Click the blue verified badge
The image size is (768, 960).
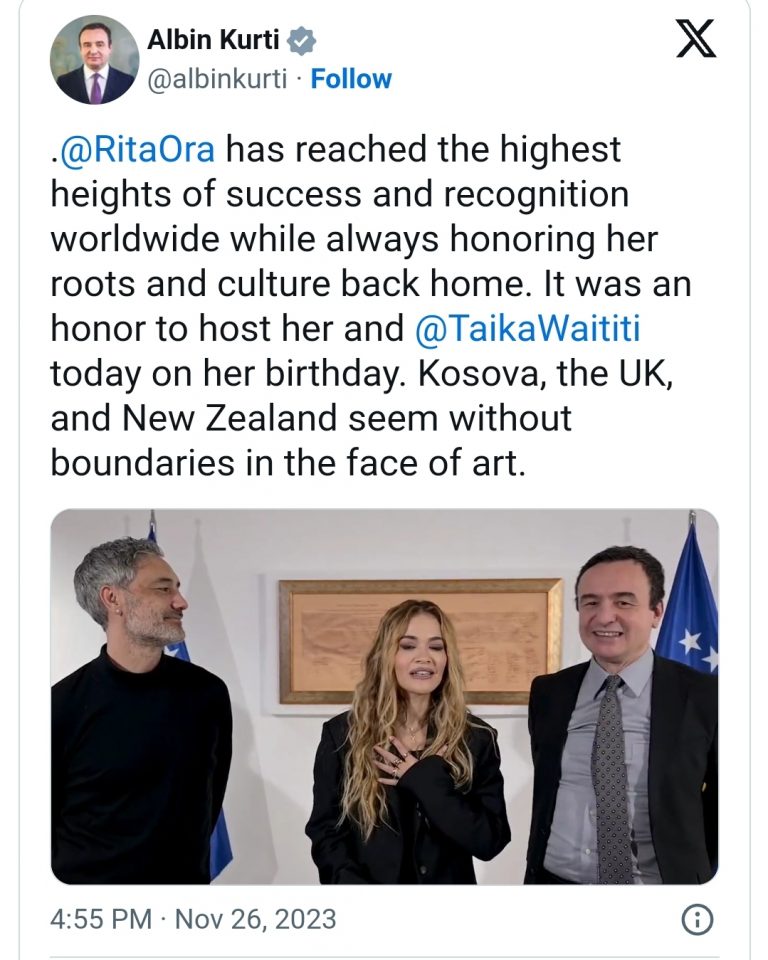(x=302, y=41)
